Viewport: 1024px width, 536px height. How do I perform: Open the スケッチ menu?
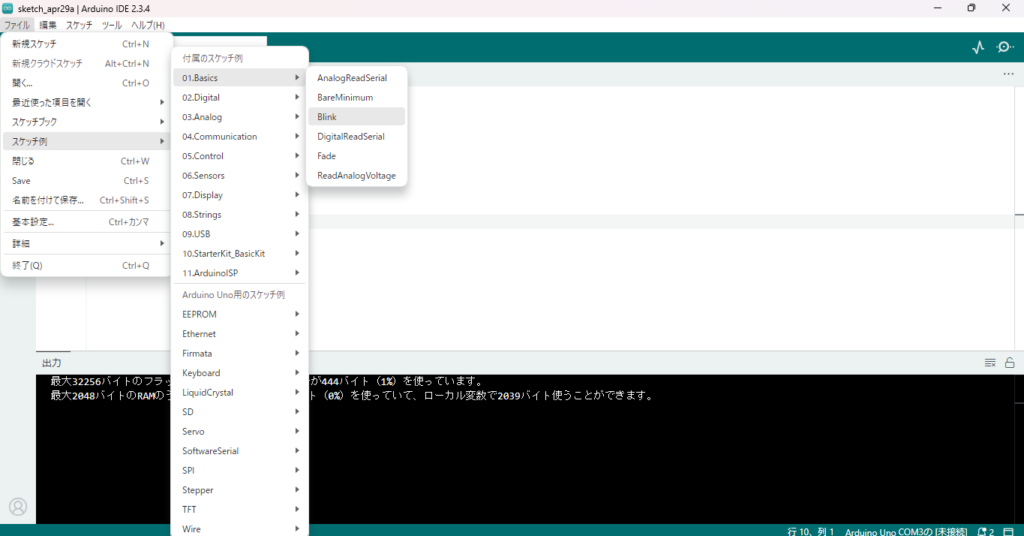[x=79, y=25]
